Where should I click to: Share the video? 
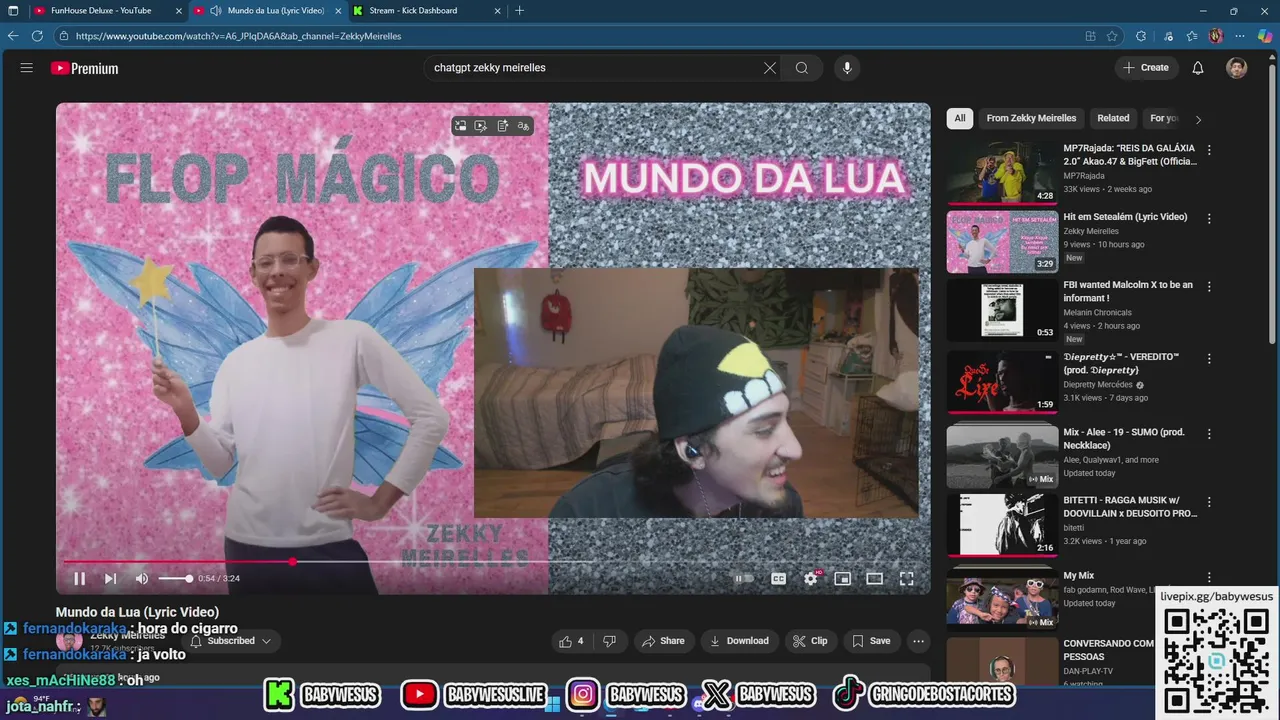pyautogui.click(x=664, y=641)
